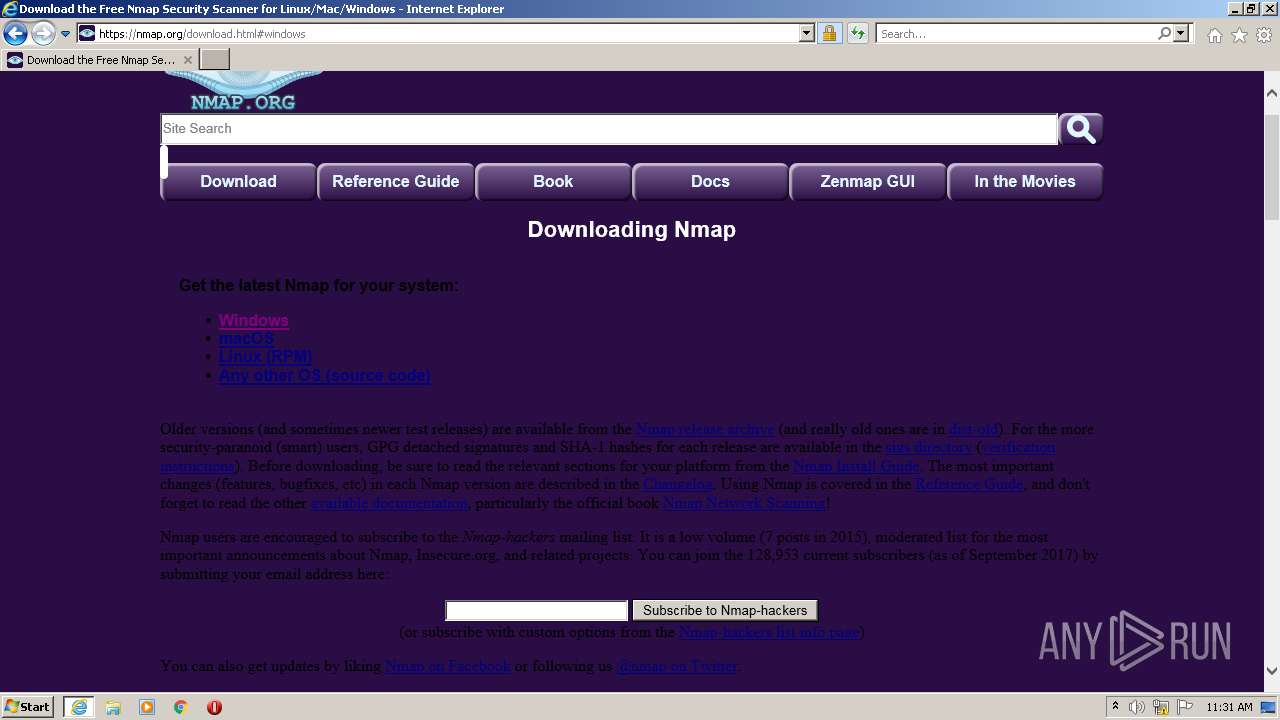Open the available documentation link

[x=390, y=503]
